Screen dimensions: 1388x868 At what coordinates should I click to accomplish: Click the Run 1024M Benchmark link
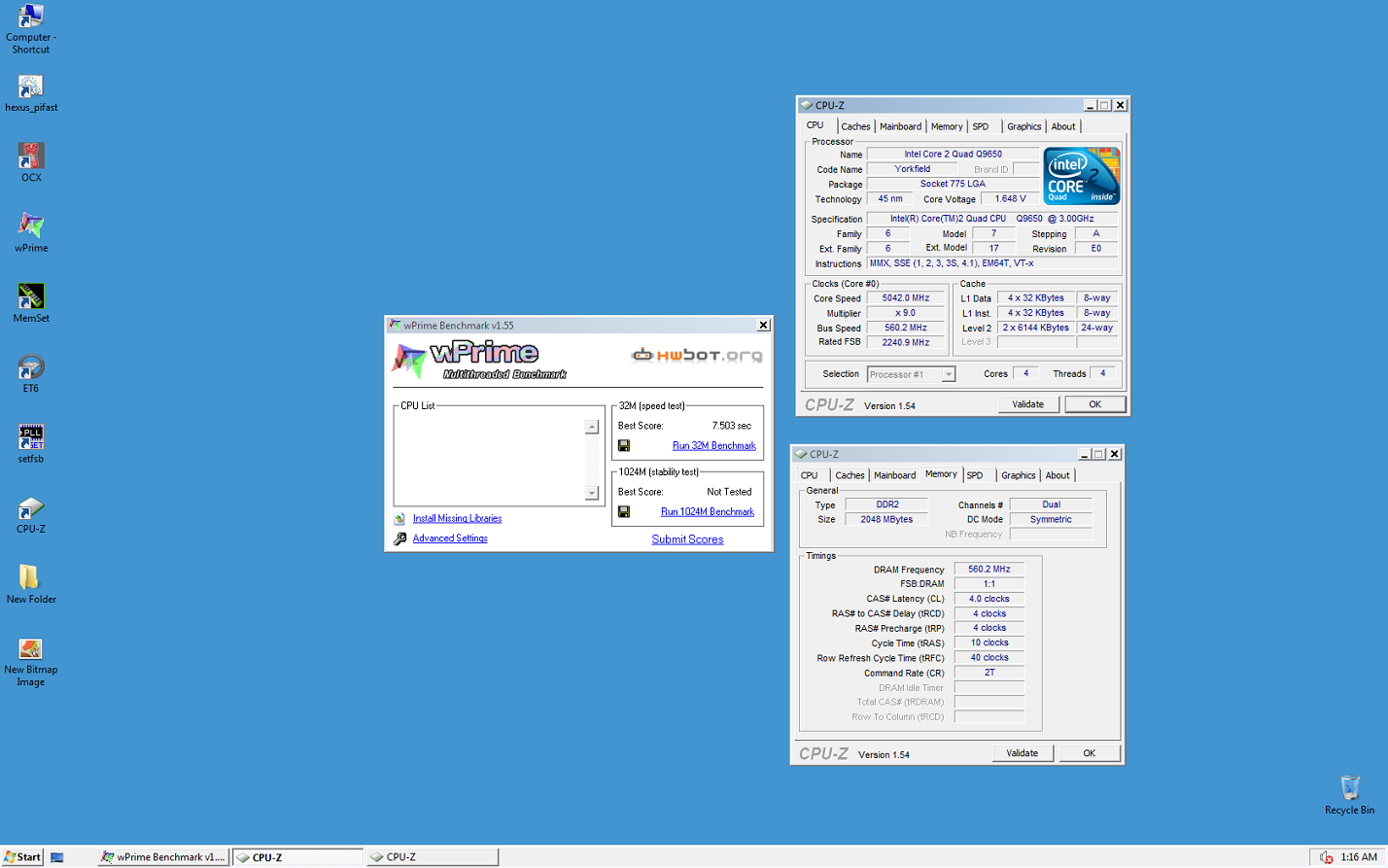click(708, 511)
